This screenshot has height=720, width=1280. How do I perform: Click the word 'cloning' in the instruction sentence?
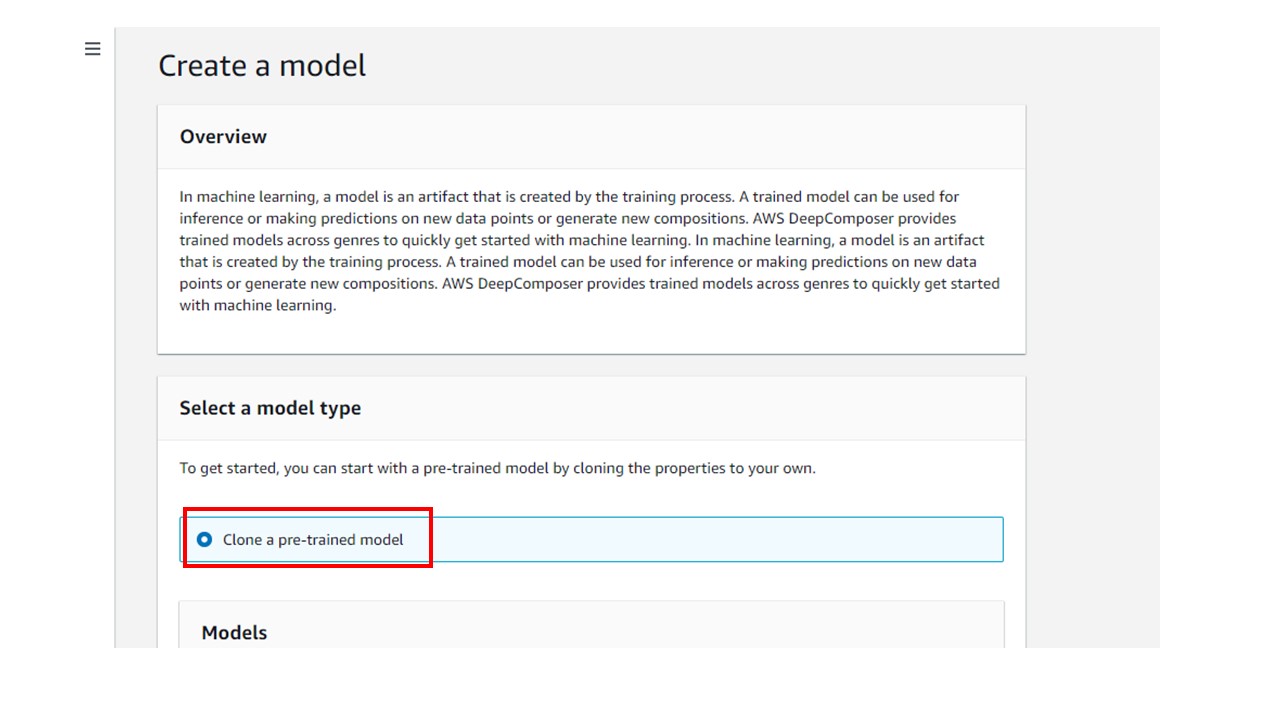[598, 468]
